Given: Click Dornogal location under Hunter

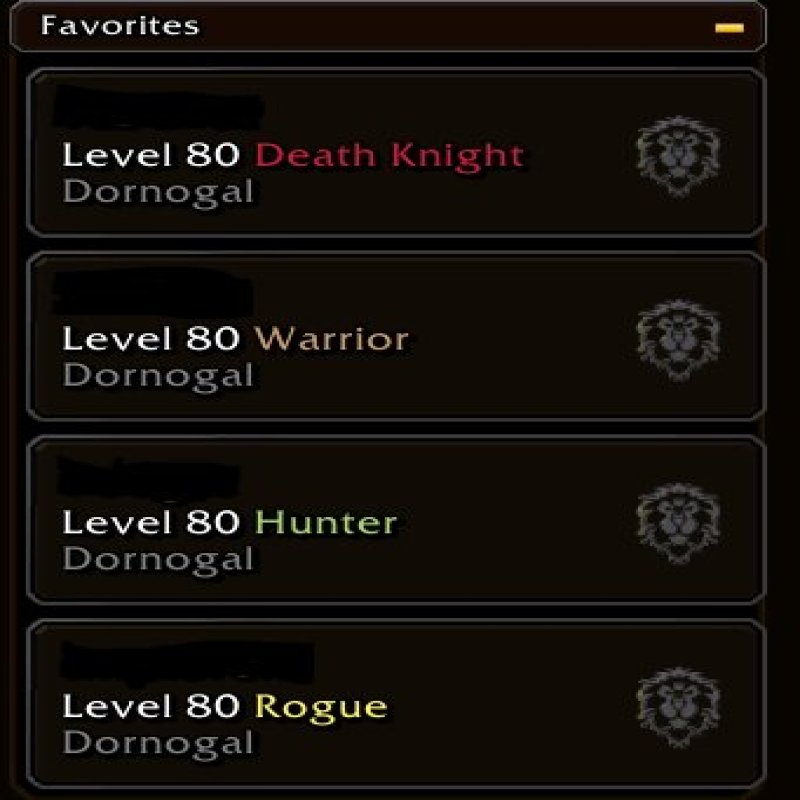Looking at the screenshot, I should click(x=158, y=560).
